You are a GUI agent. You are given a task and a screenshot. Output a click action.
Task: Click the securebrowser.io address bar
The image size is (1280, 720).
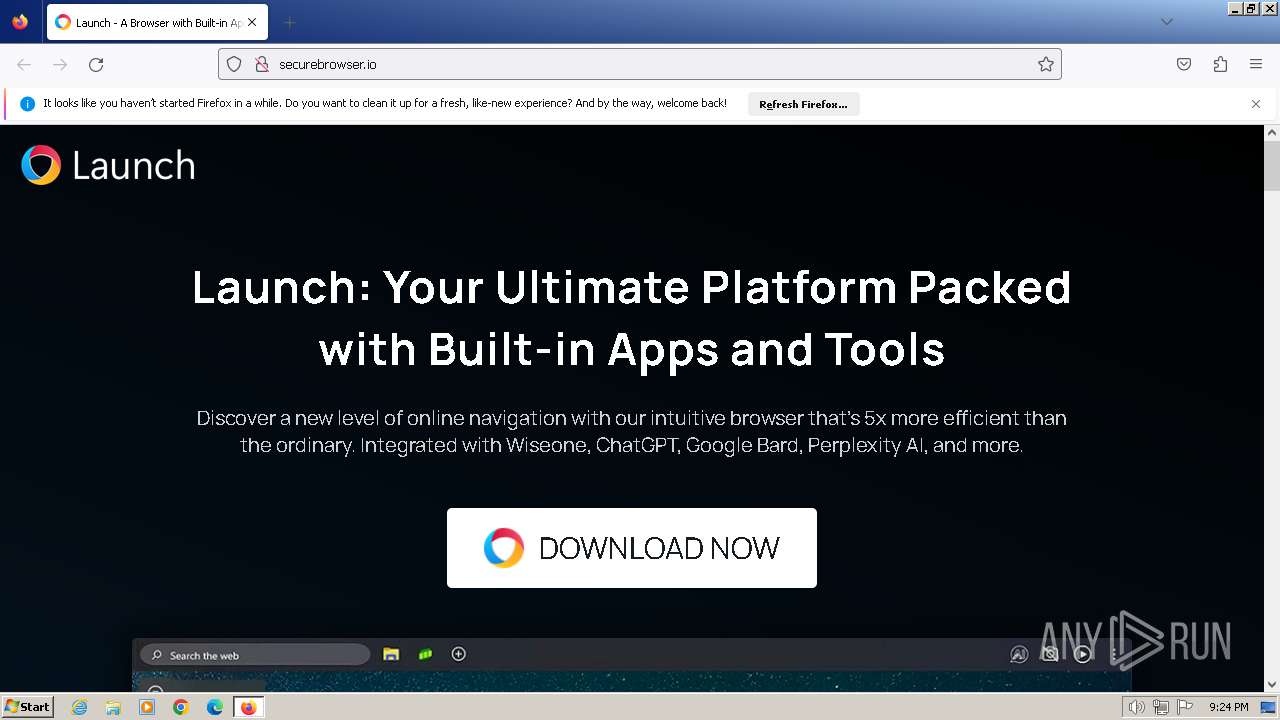tap(640, 64)
